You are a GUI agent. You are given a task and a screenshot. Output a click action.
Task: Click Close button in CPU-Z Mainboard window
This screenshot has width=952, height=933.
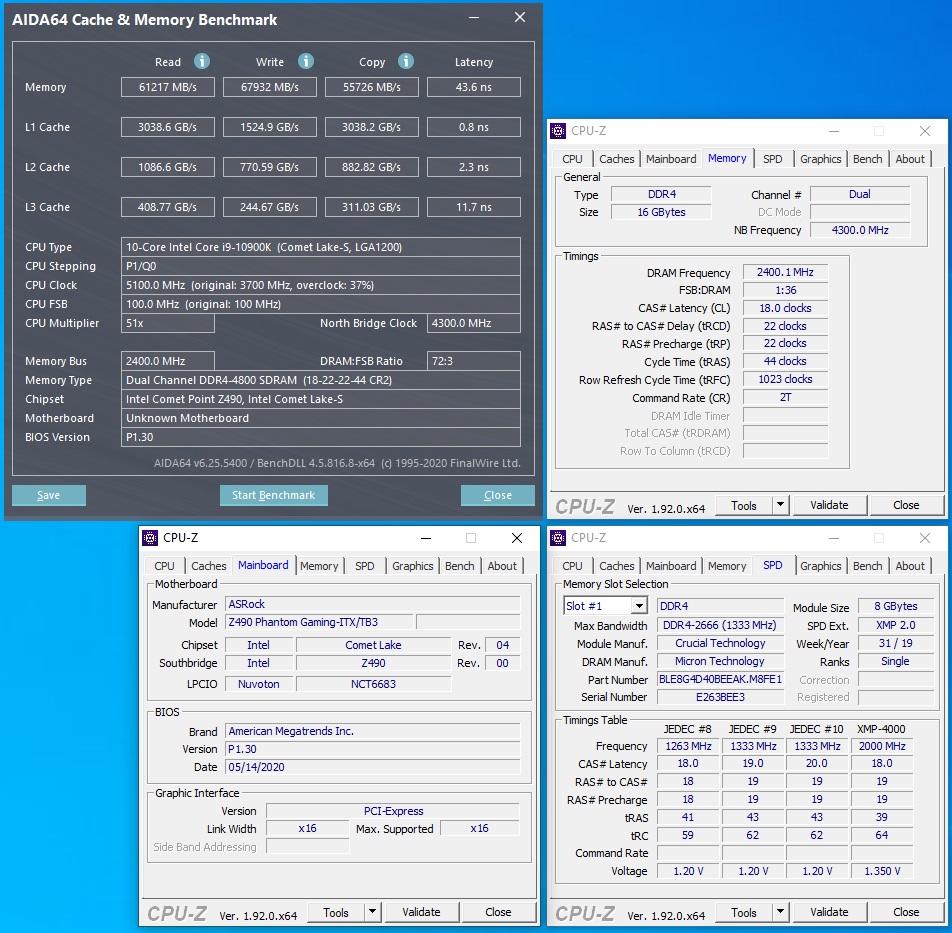(x=498, y=912)
